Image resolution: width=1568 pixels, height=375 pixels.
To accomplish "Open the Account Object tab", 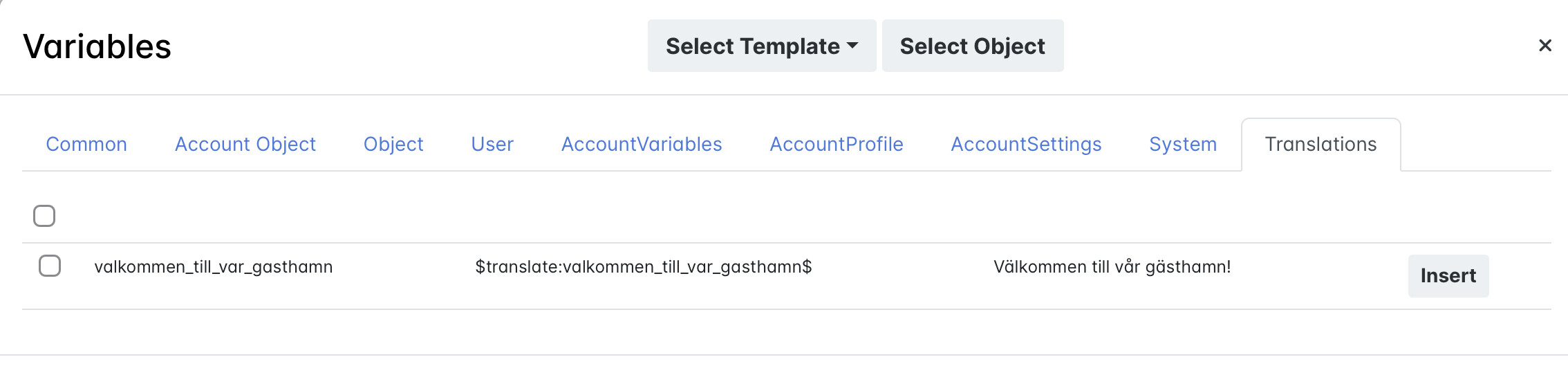I will pos(245,144).
